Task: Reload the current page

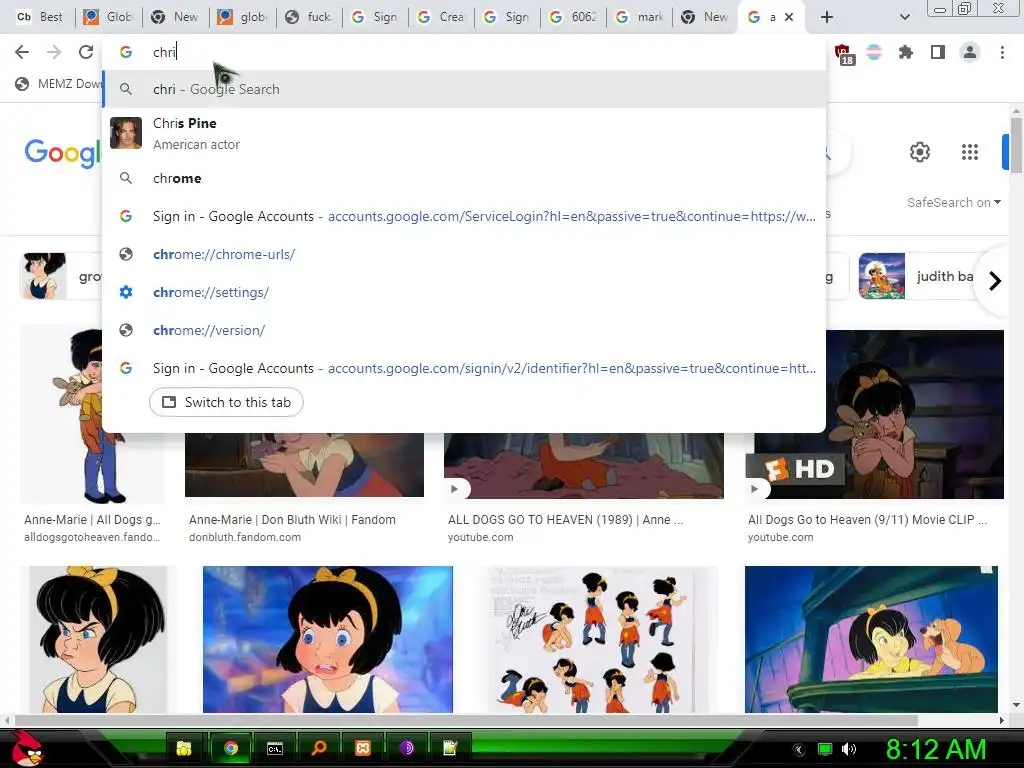Action: (86, 52)
